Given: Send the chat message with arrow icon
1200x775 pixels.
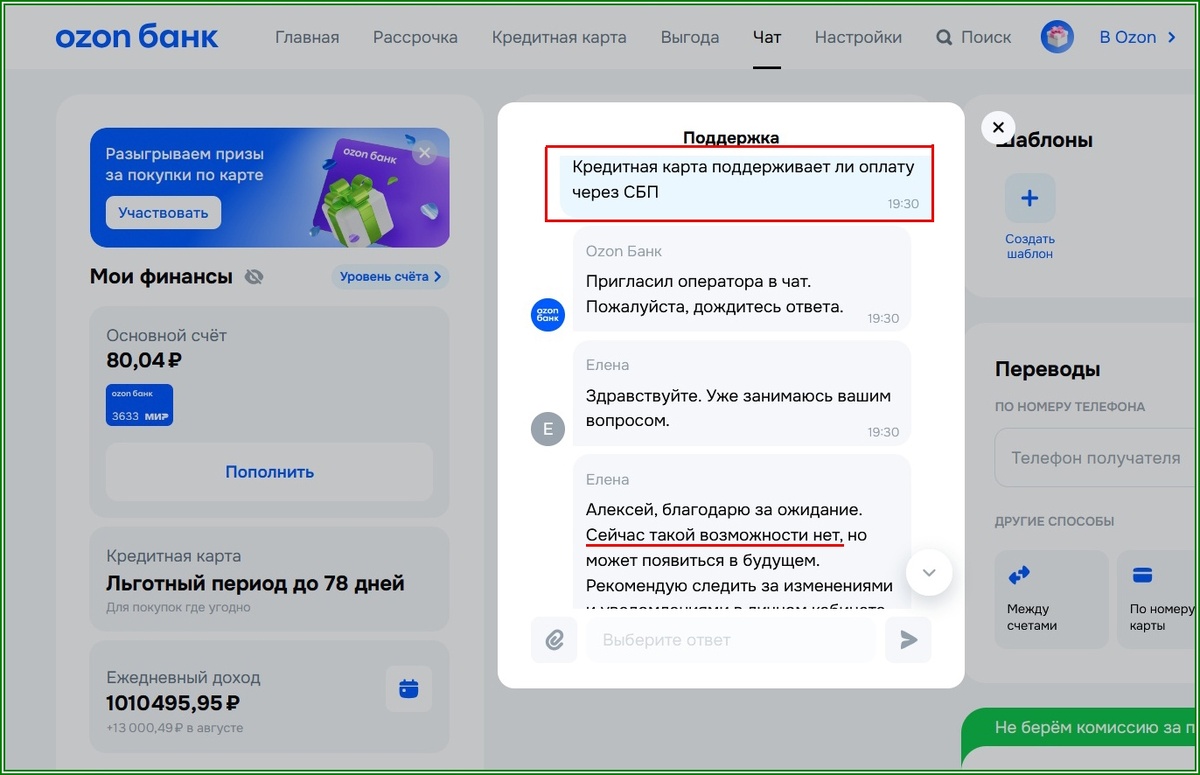Looking at the screenshot, I should [x=908, y=639].
